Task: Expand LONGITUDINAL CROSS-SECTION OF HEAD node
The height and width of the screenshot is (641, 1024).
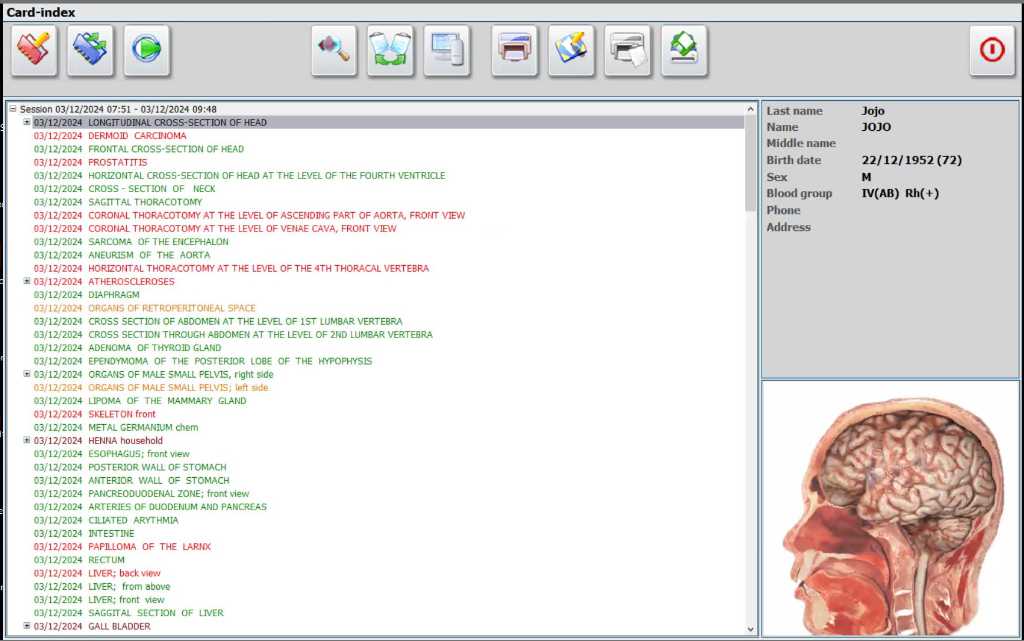Action: tap(27, 122)
